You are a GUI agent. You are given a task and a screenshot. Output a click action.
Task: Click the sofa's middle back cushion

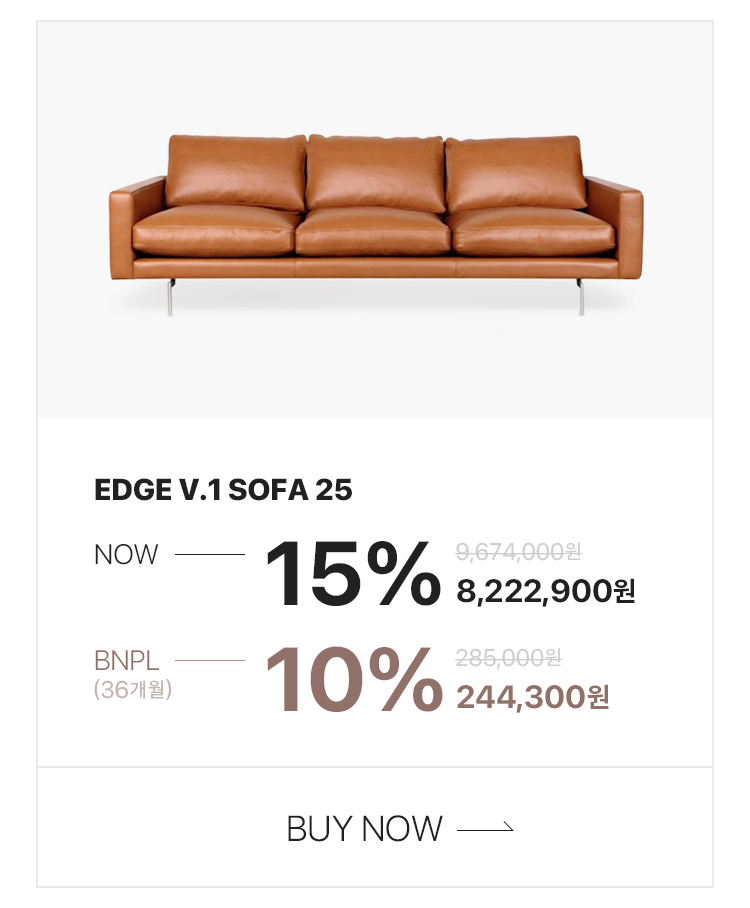tap(375, 172)
